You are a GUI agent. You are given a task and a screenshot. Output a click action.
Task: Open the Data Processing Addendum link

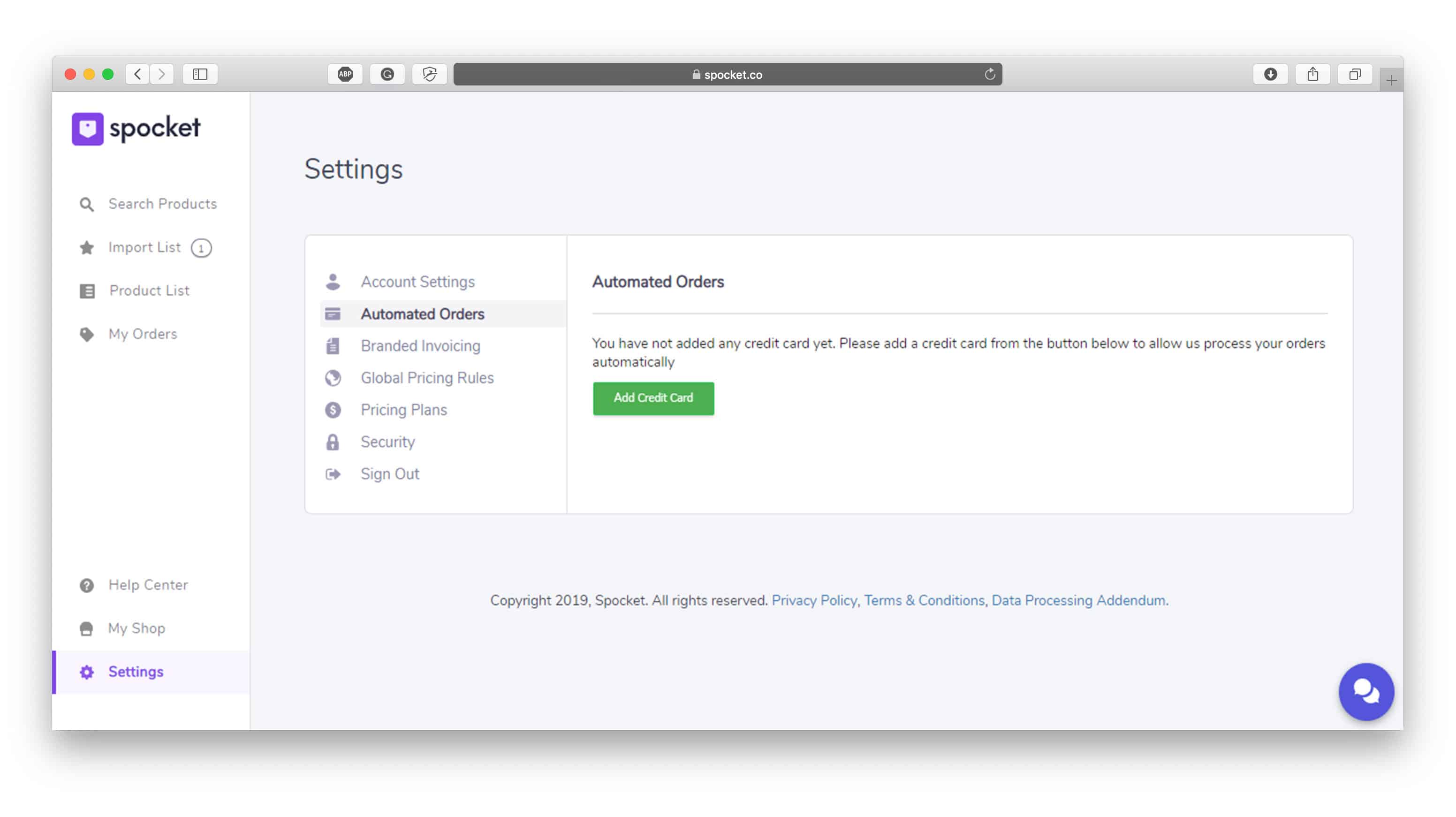(1078, 601)
